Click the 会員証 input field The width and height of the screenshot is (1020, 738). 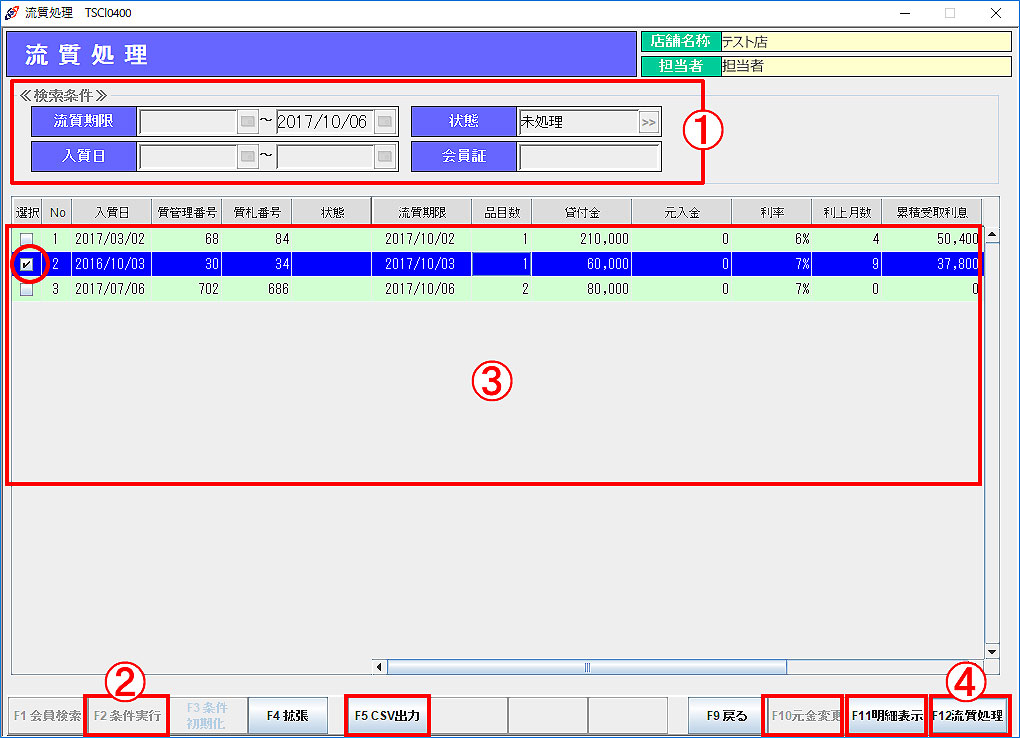[589, 157]
